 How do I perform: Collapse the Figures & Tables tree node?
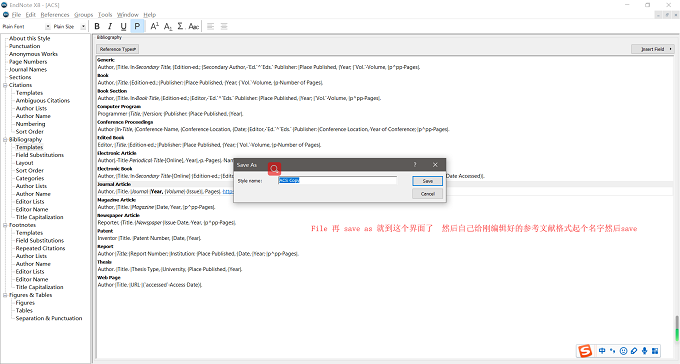[x=5, y=295]
